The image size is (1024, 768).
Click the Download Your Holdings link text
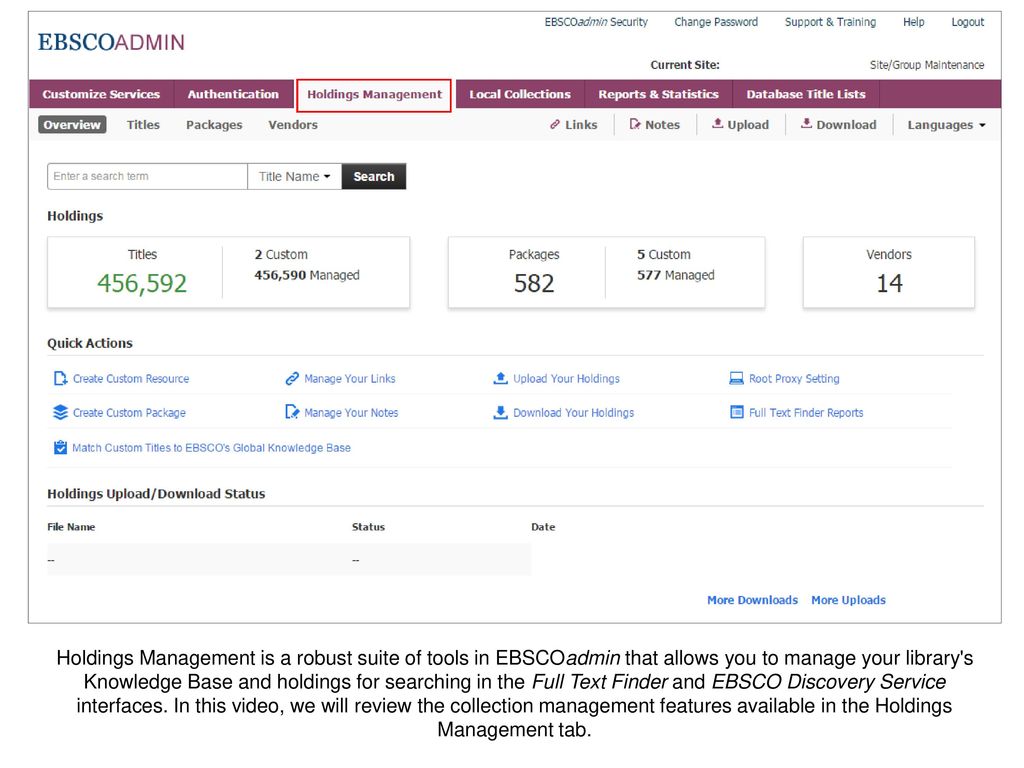click(x=573, y=413)
